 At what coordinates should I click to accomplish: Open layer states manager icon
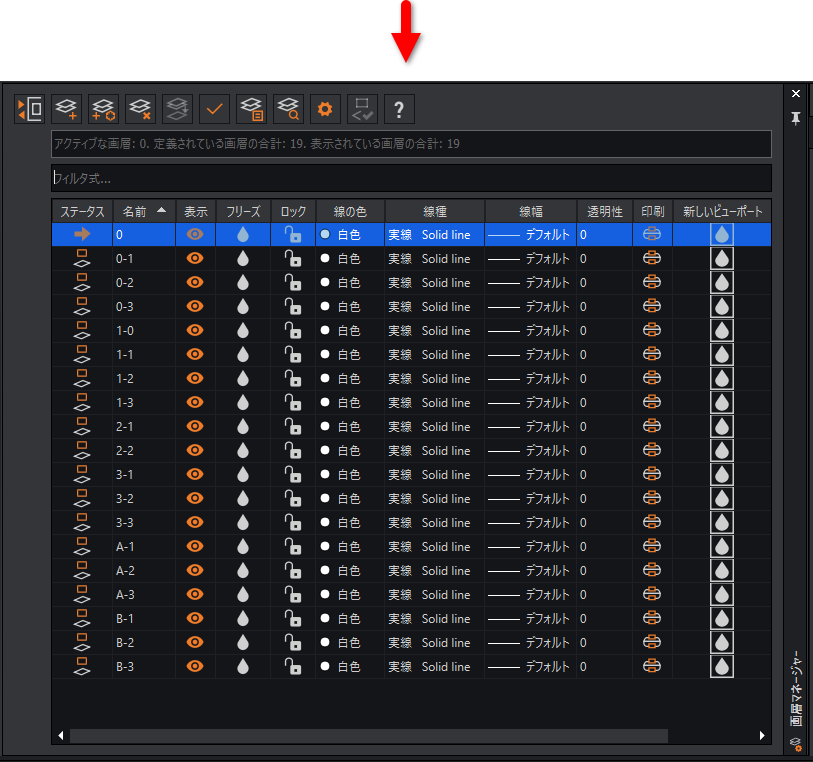point(251,109)
